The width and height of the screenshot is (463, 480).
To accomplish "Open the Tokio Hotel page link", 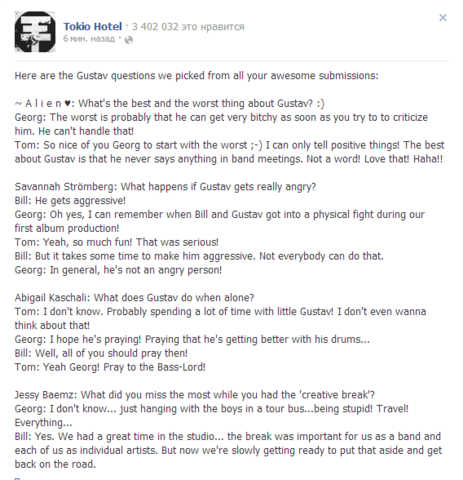I will (x=93, y=26).
